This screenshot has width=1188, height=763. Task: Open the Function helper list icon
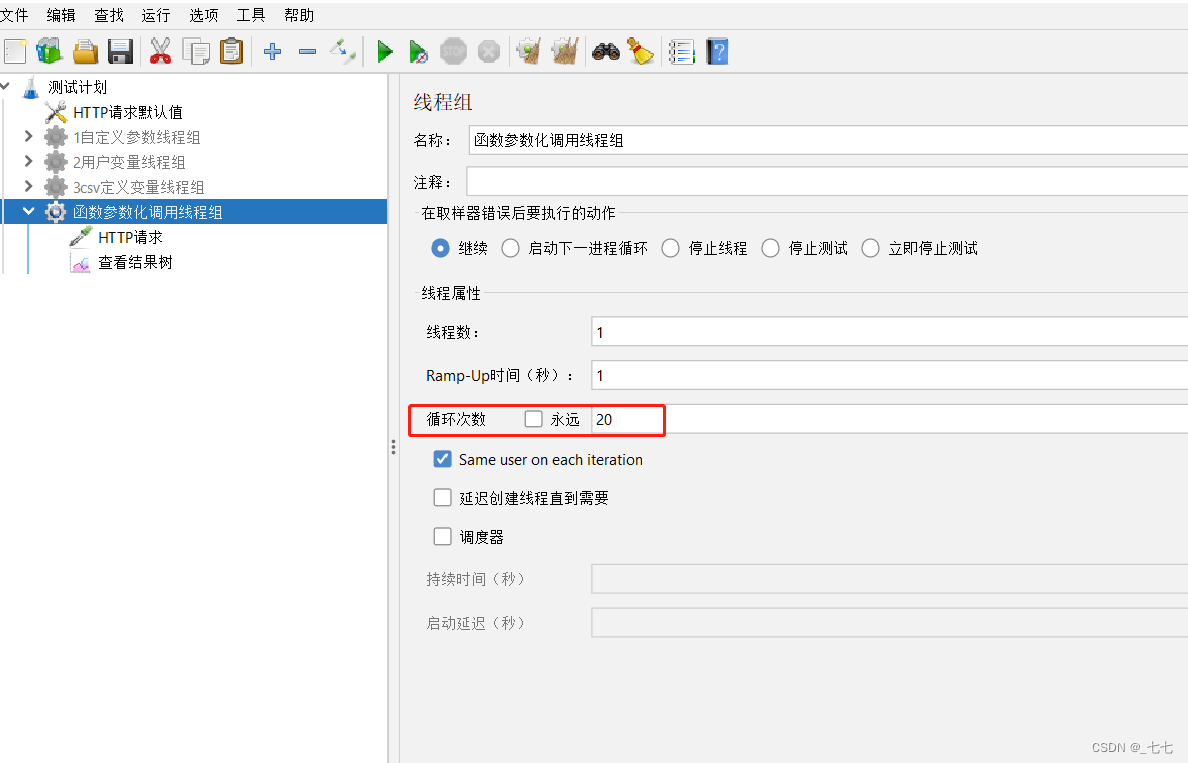tap(681, 52)
